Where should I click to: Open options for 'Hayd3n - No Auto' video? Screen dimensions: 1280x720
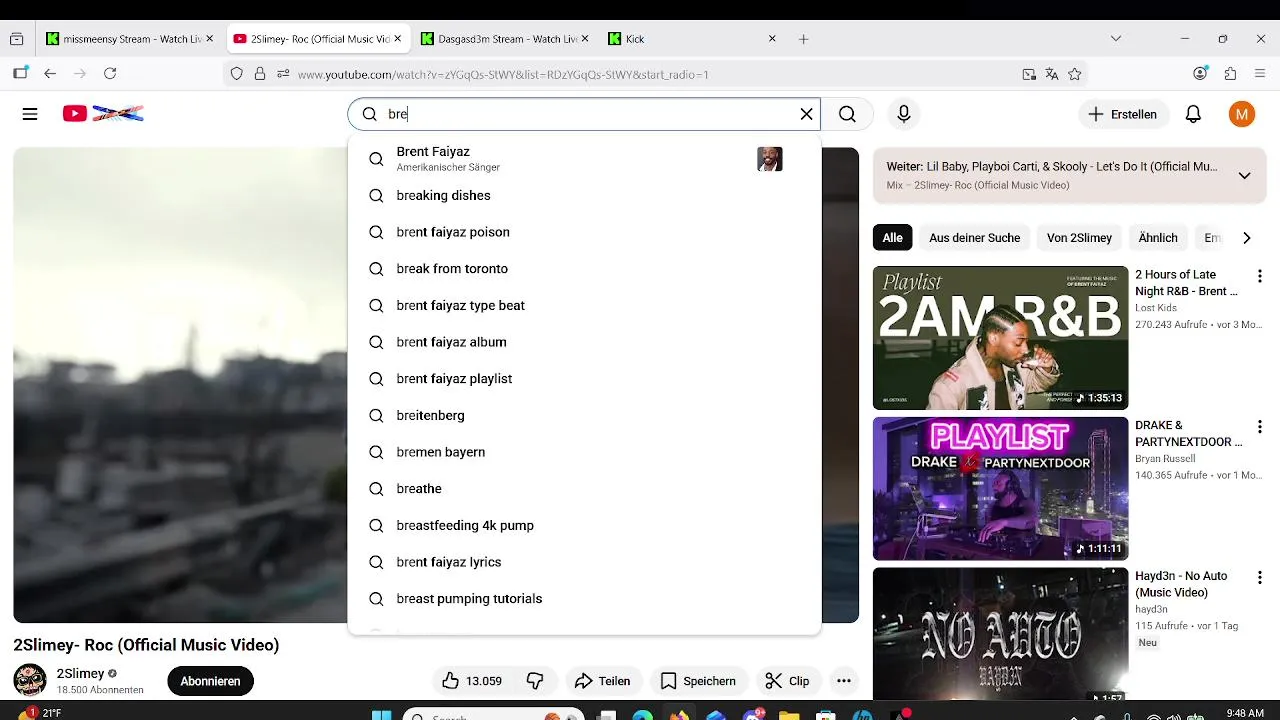pos(1259,578)
